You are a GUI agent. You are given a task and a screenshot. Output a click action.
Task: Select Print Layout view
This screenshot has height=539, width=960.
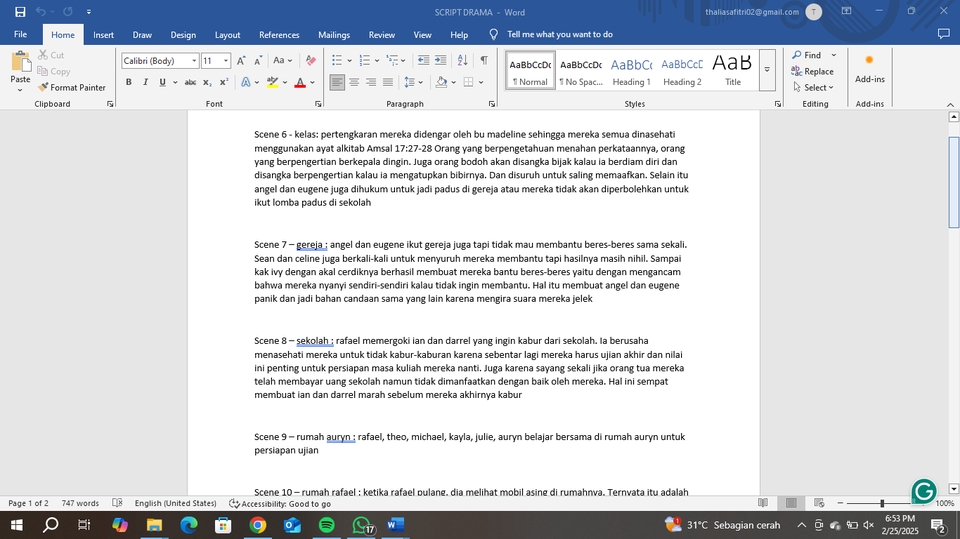[x=791, y=503]
